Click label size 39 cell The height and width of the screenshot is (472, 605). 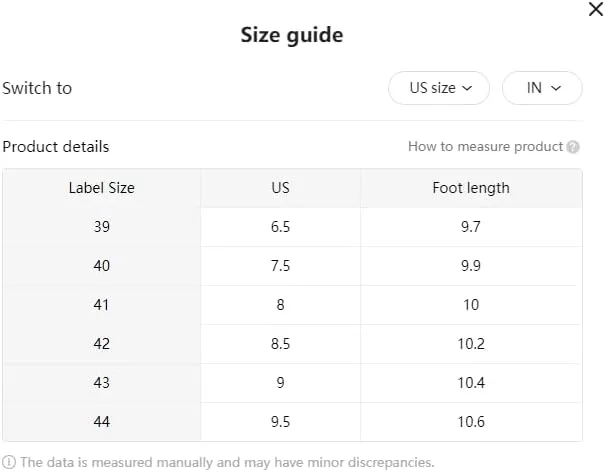[x=102, y=227]
